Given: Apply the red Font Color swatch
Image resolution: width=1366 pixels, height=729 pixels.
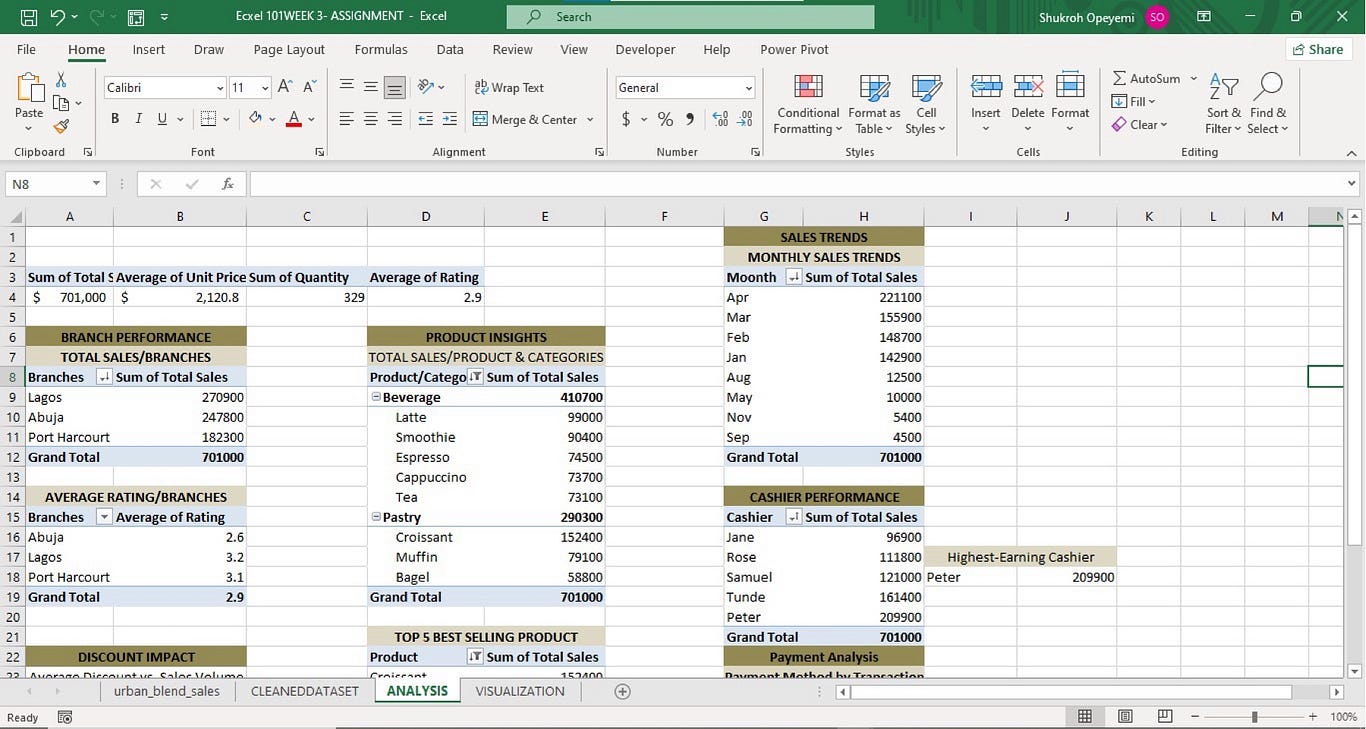Looking at the screenshot, I should 294,119.
